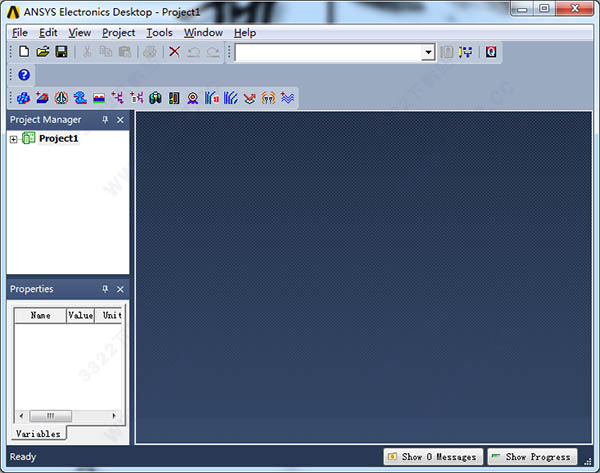Click the plain blue curved field lines icon
This screenshot has height=473, width=600.
pos(231,98)
